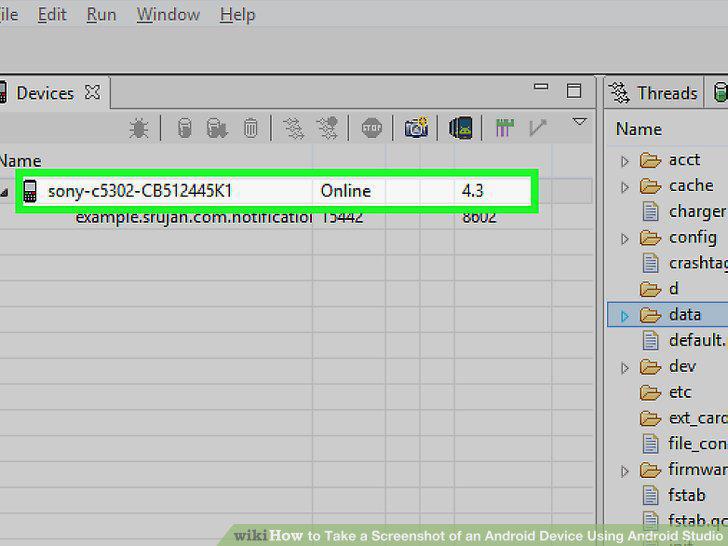Open the Run menu
728x546 pixels.
point(101,15)
